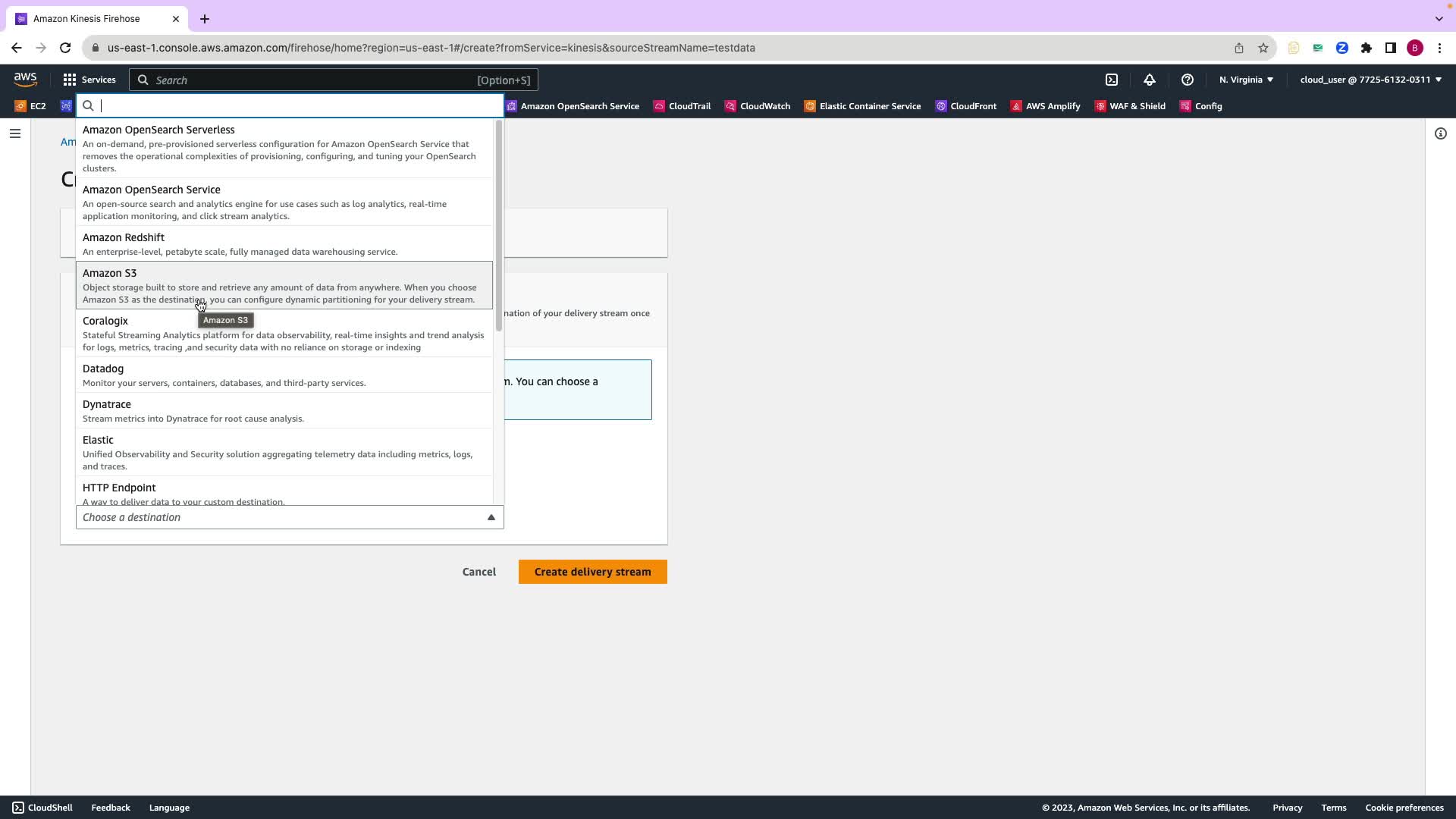This screenshot has height=819, width=1456.
Task: Open the info panel icon on the right
Action: tap(1440, 133)
